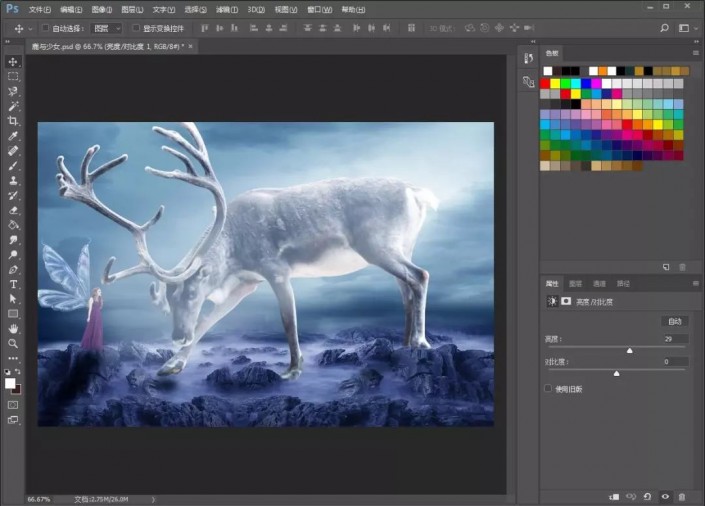Image resolution: width=705 pixels, height=506 pixels.
Task: Select the Dodge tool
Action: point(13,255)
